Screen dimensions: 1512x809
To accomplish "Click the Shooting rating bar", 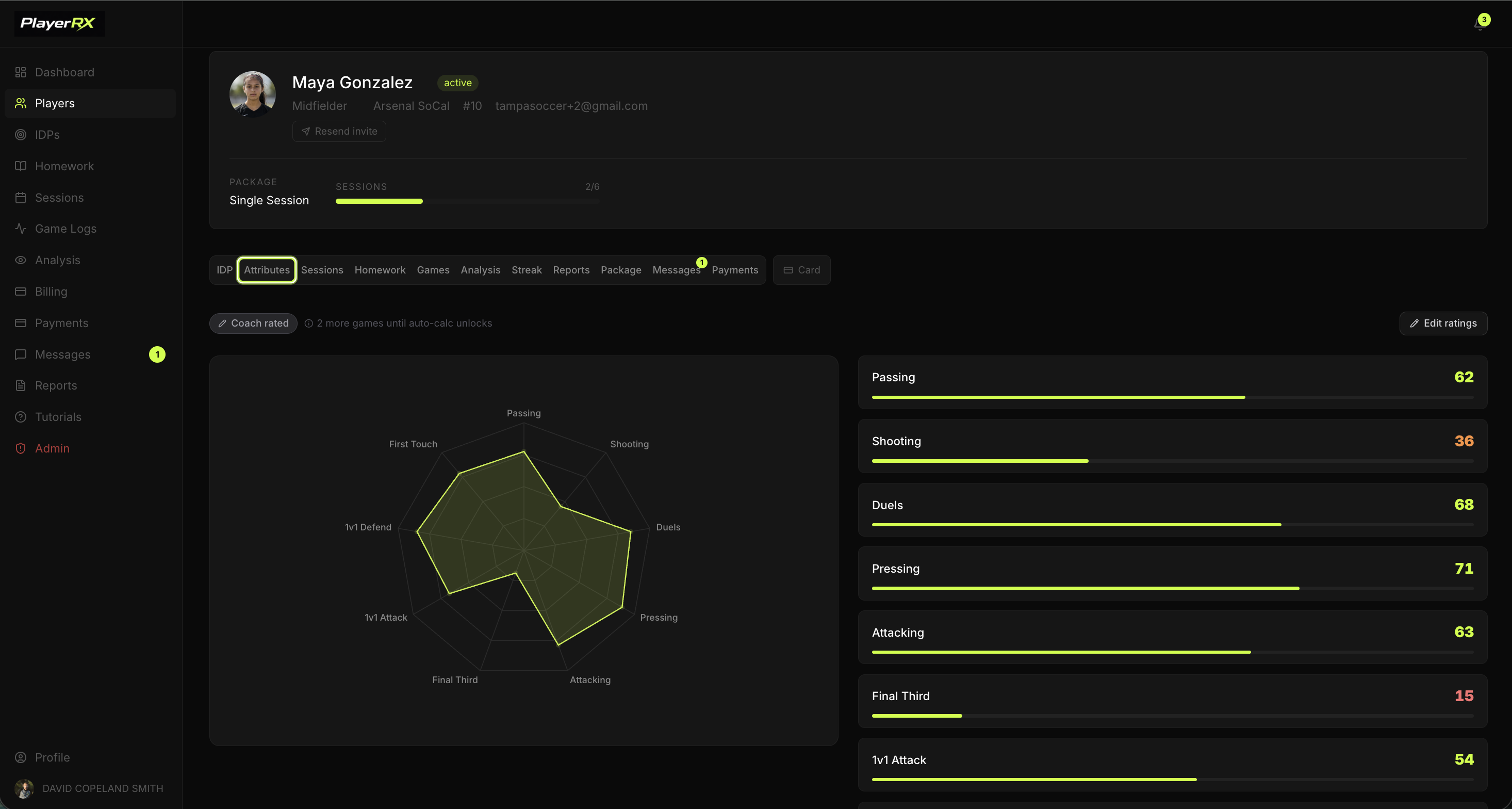I will pos(1172,461).
